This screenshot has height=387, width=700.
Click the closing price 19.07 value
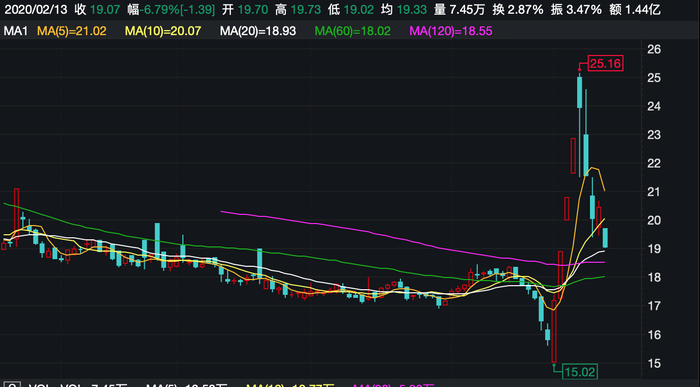point(105,9)
